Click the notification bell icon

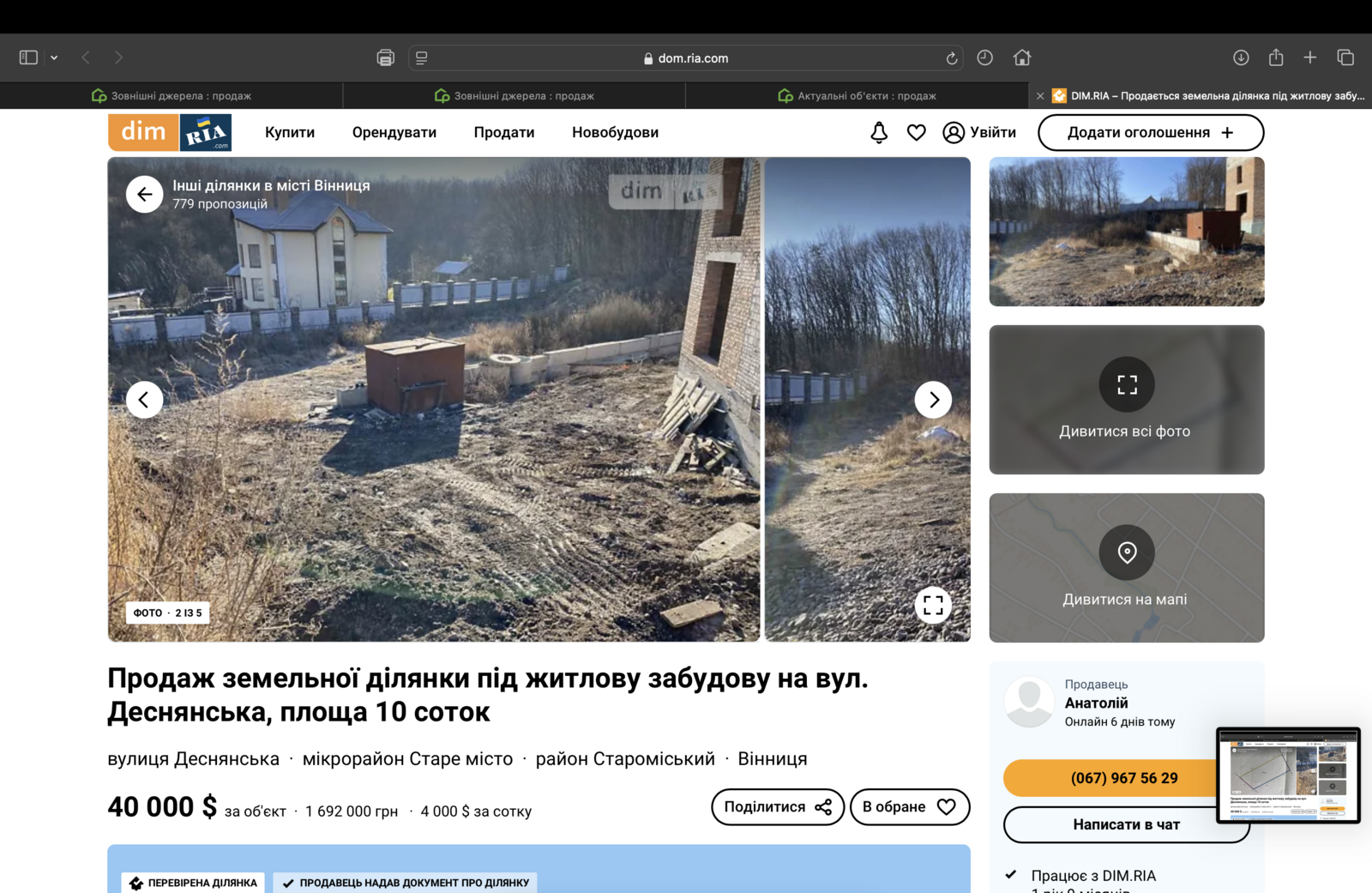pyautogui.click(x=879, y=133)
